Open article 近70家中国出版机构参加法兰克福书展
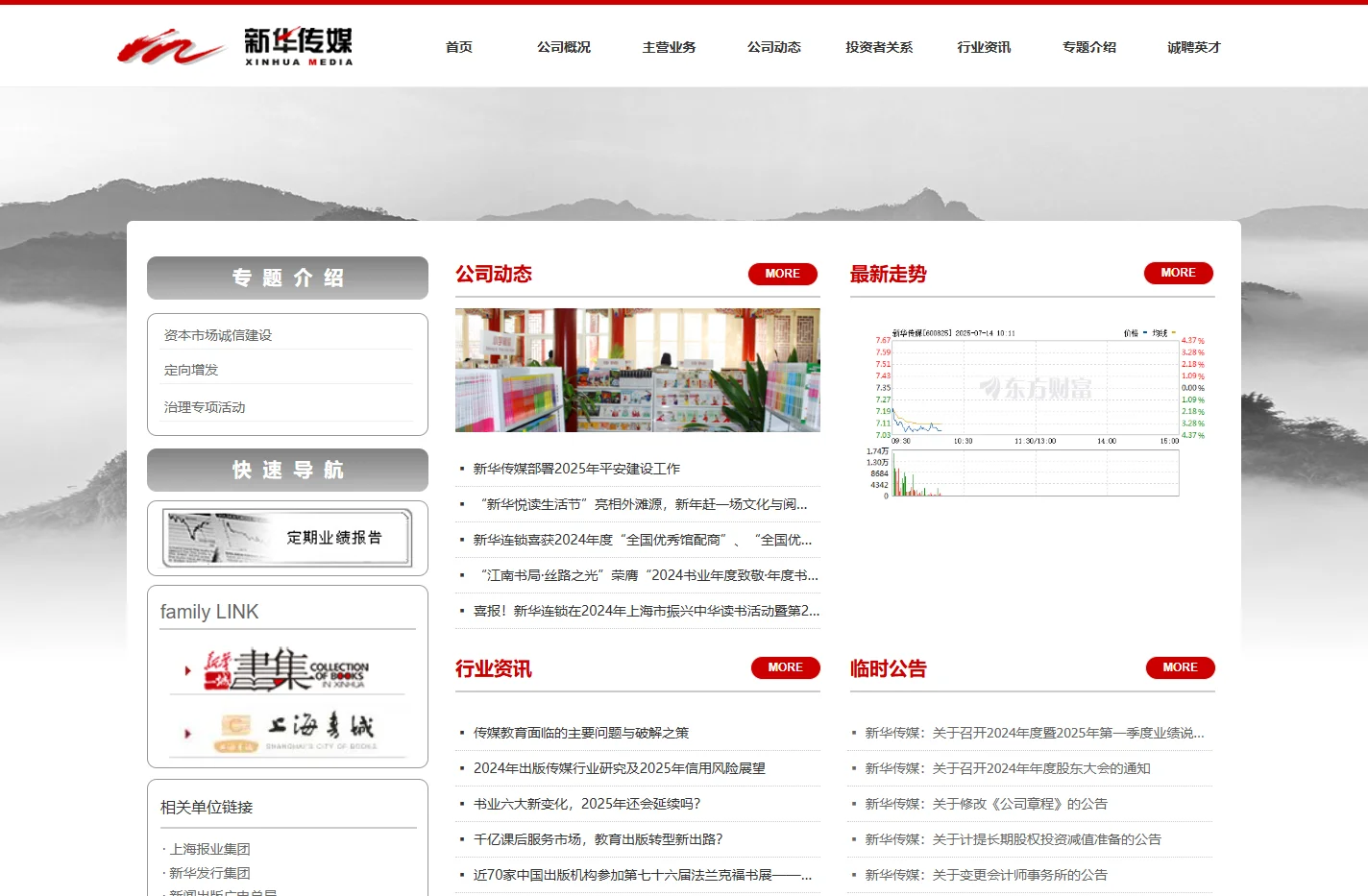Screen dimensions: 1368x896 (643, 875)
